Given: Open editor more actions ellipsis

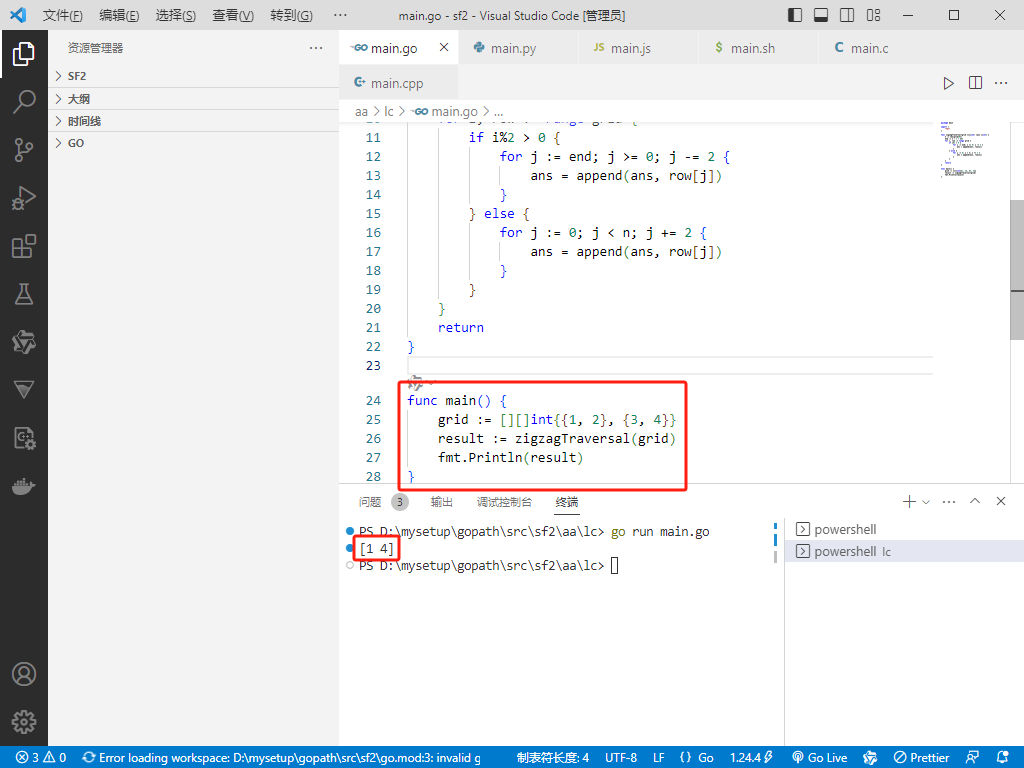Looking at the screenshot, I should [1001, 83].
